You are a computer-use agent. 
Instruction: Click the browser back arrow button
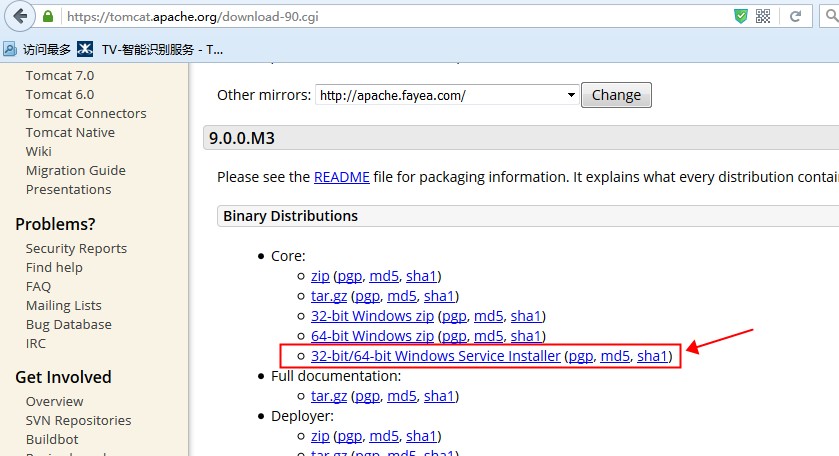coord(20,16)
